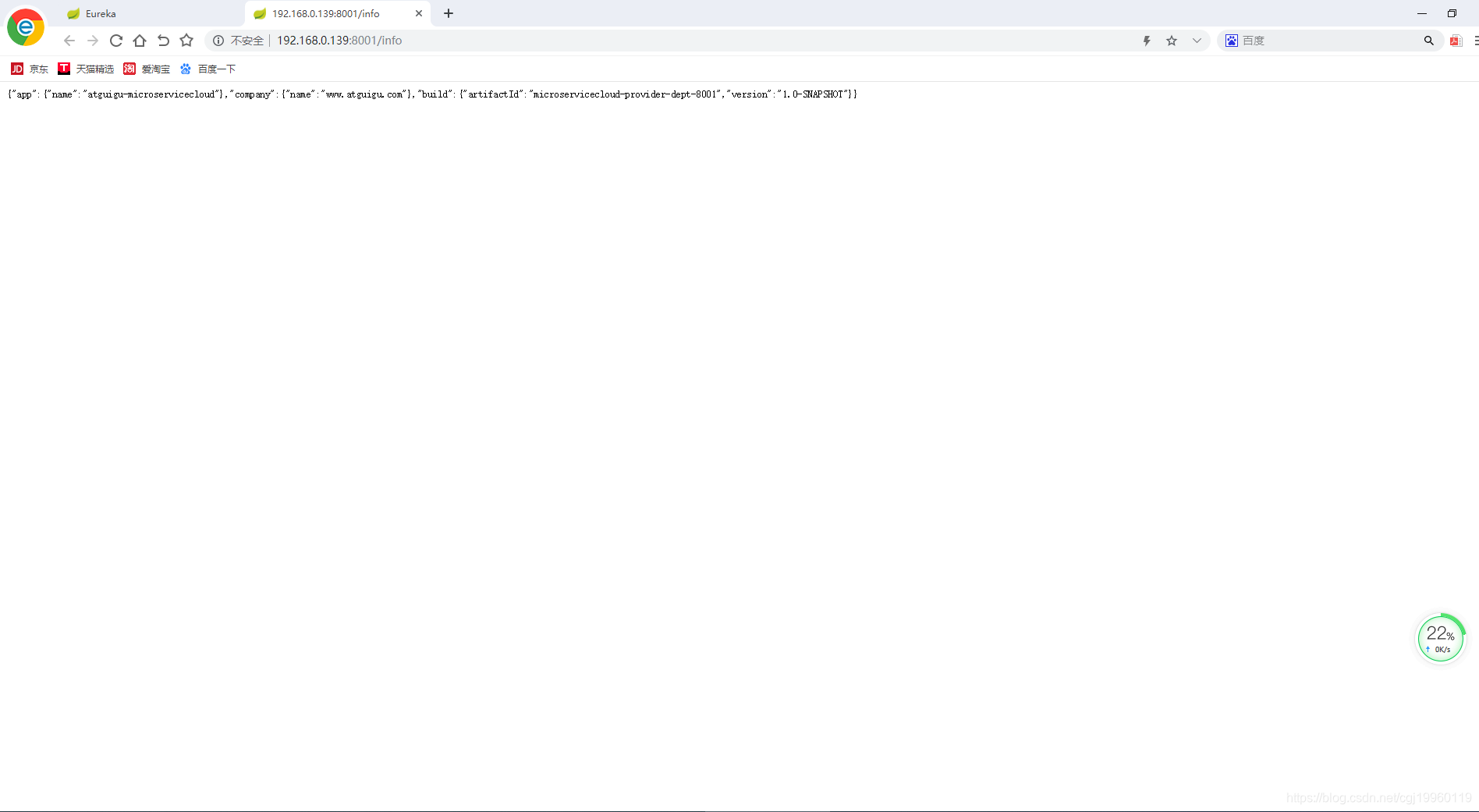The image size is (1479, 812).
Task: Minimize the browser window
Action: [x=1422, y=13]
